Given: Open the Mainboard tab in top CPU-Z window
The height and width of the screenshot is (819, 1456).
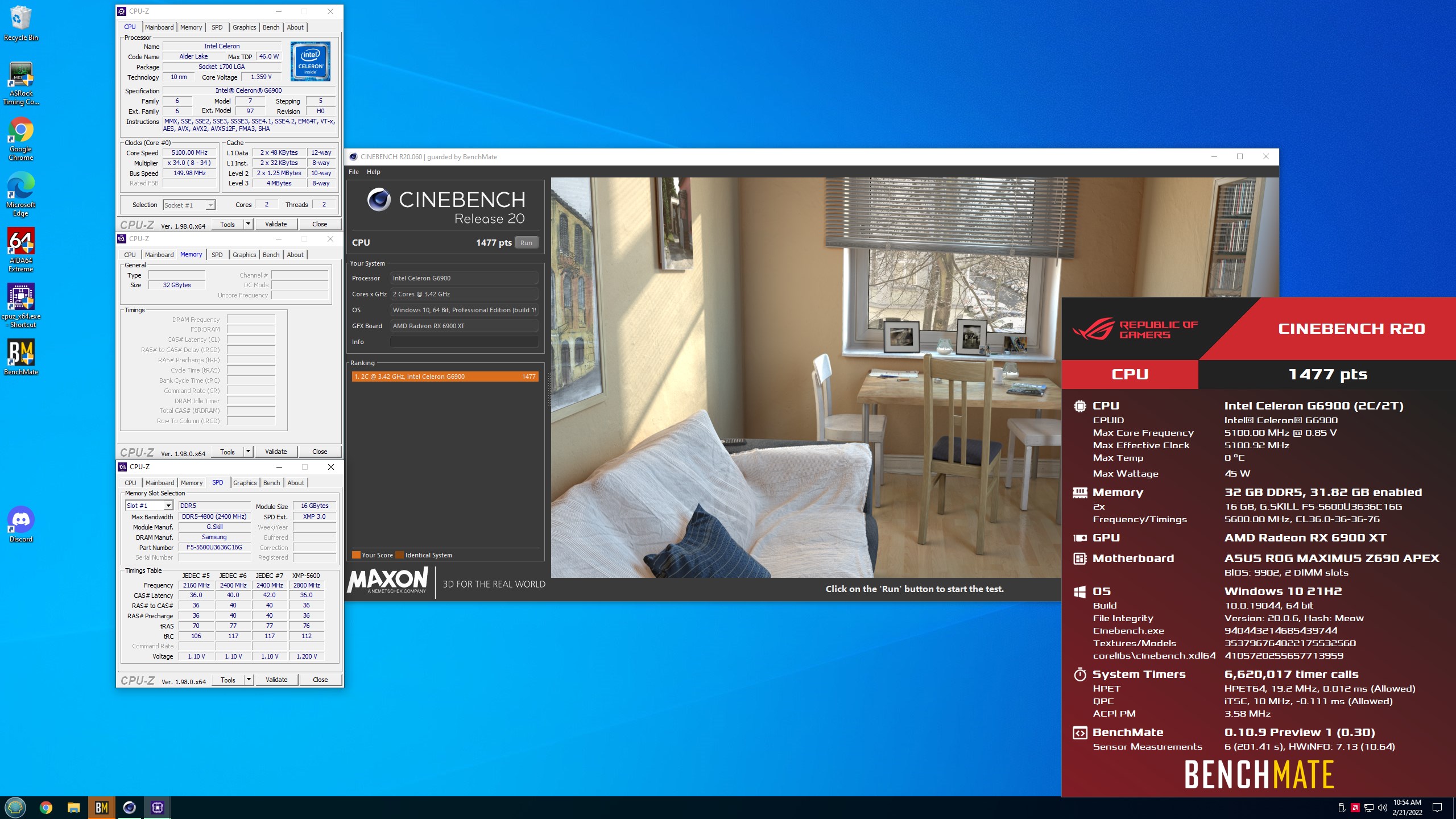Looking at the screenshot, I should click(159, 27).
